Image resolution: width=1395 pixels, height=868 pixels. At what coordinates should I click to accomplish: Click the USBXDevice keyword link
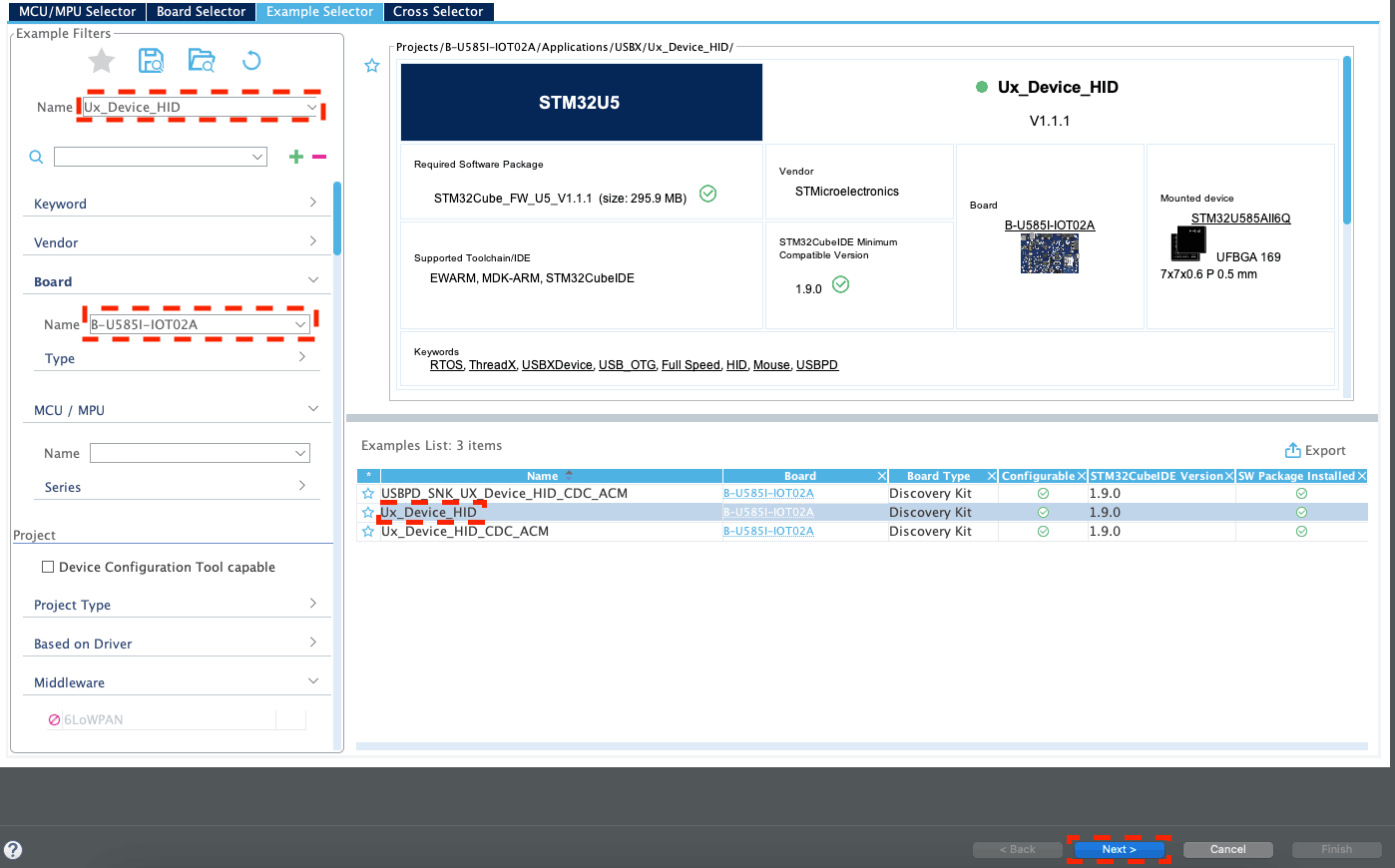[557, 365]
